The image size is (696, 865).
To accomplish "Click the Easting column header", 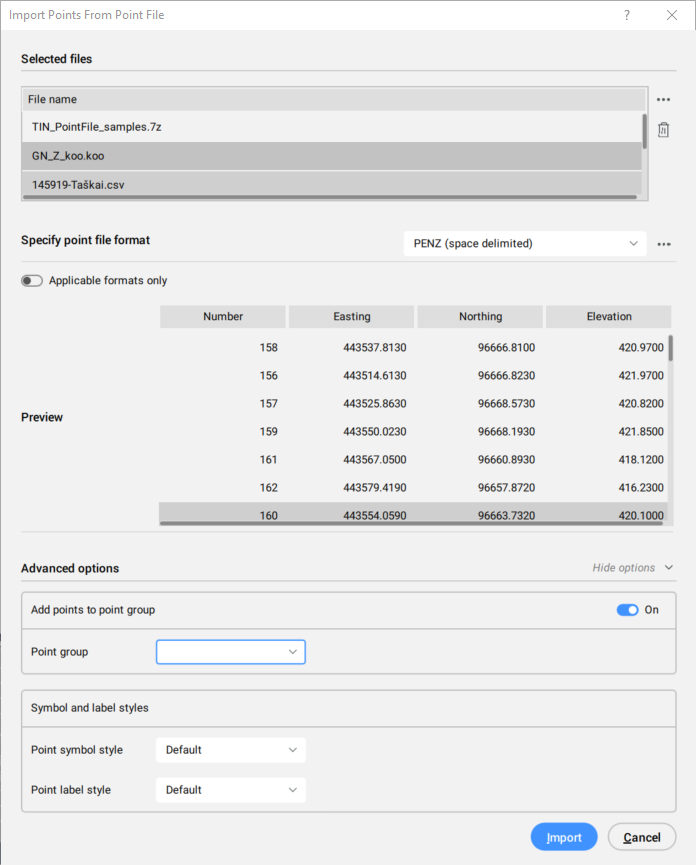I will click(351, 317).
